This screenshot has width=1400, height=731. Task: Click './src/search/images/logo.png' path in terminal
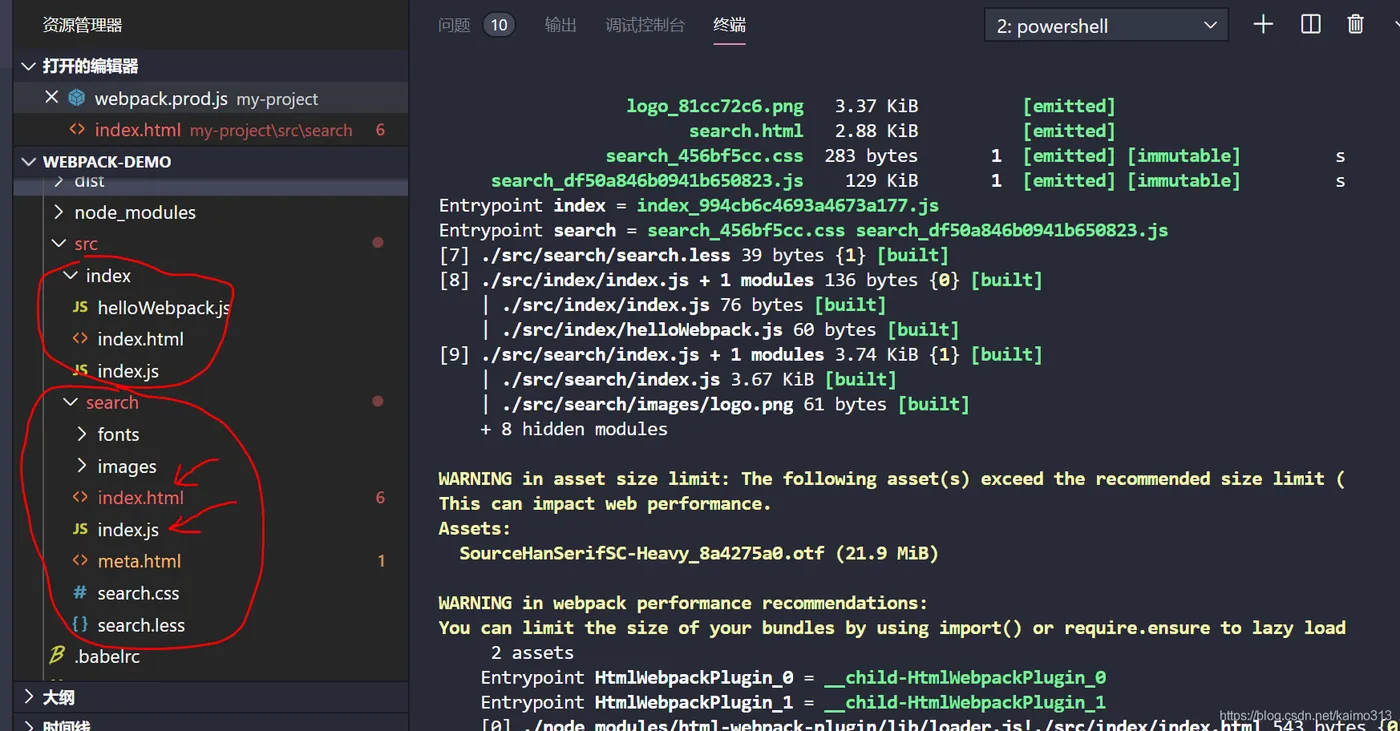pos(647,405)
